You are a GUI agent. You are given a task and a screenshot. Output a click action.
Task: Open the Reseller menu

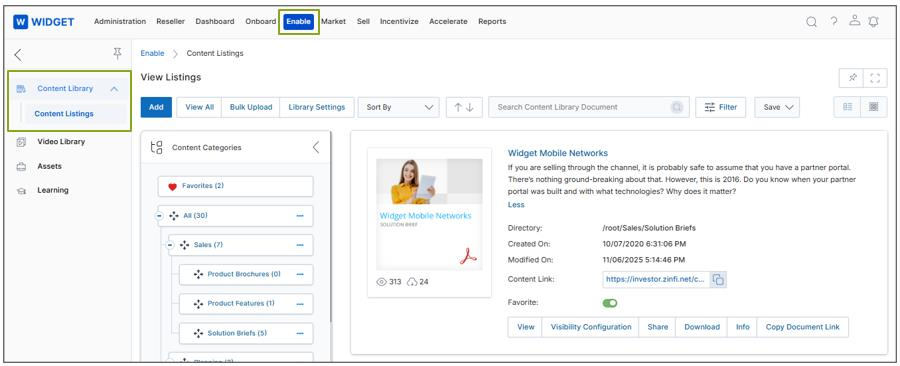170,22
